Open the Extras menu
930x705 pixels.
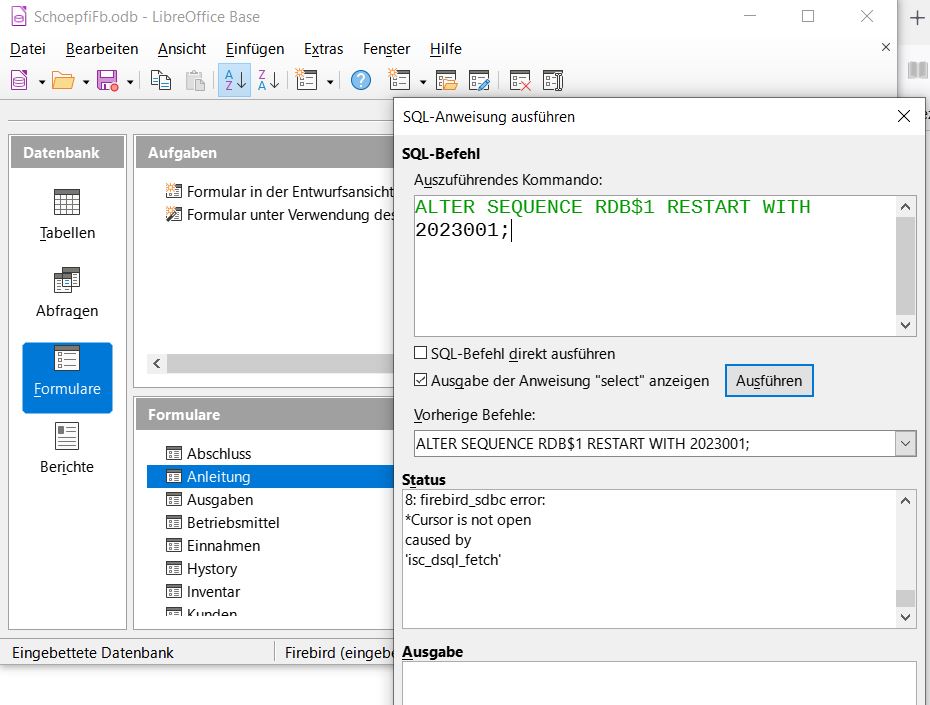[323, 49]
